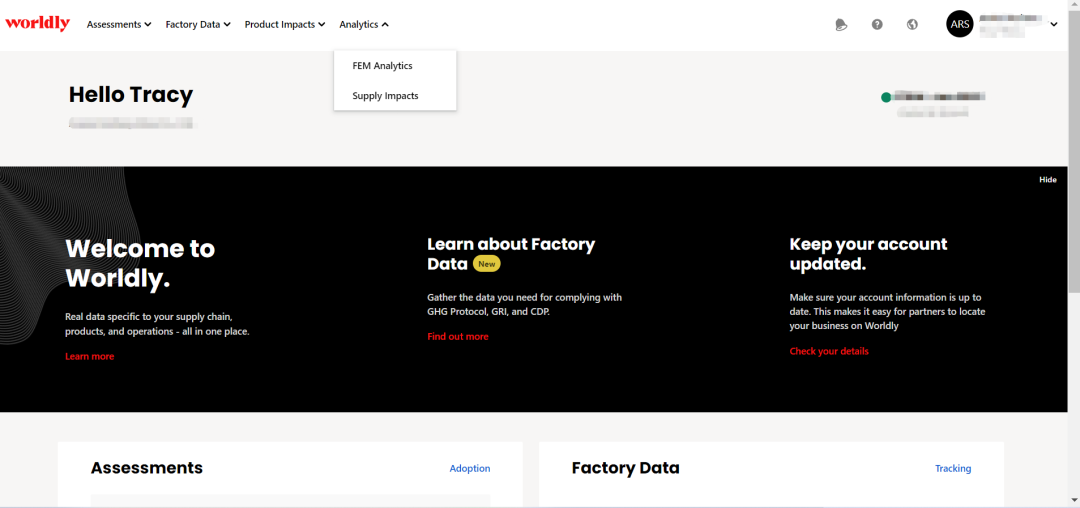The image size is (1080, 508).
Task: Select FEM Analytics from the menu
Action: [x=382, y=66]
